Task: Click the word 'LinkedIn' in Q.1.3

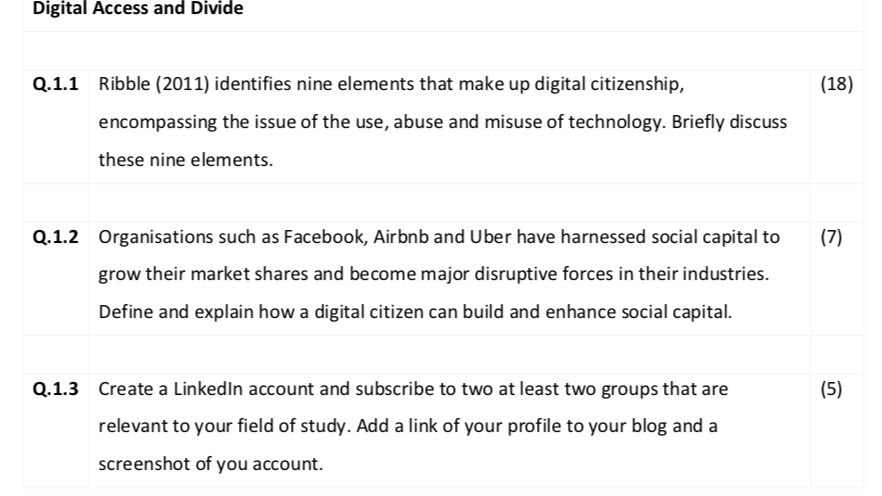Action: click(x=208, y=389)
